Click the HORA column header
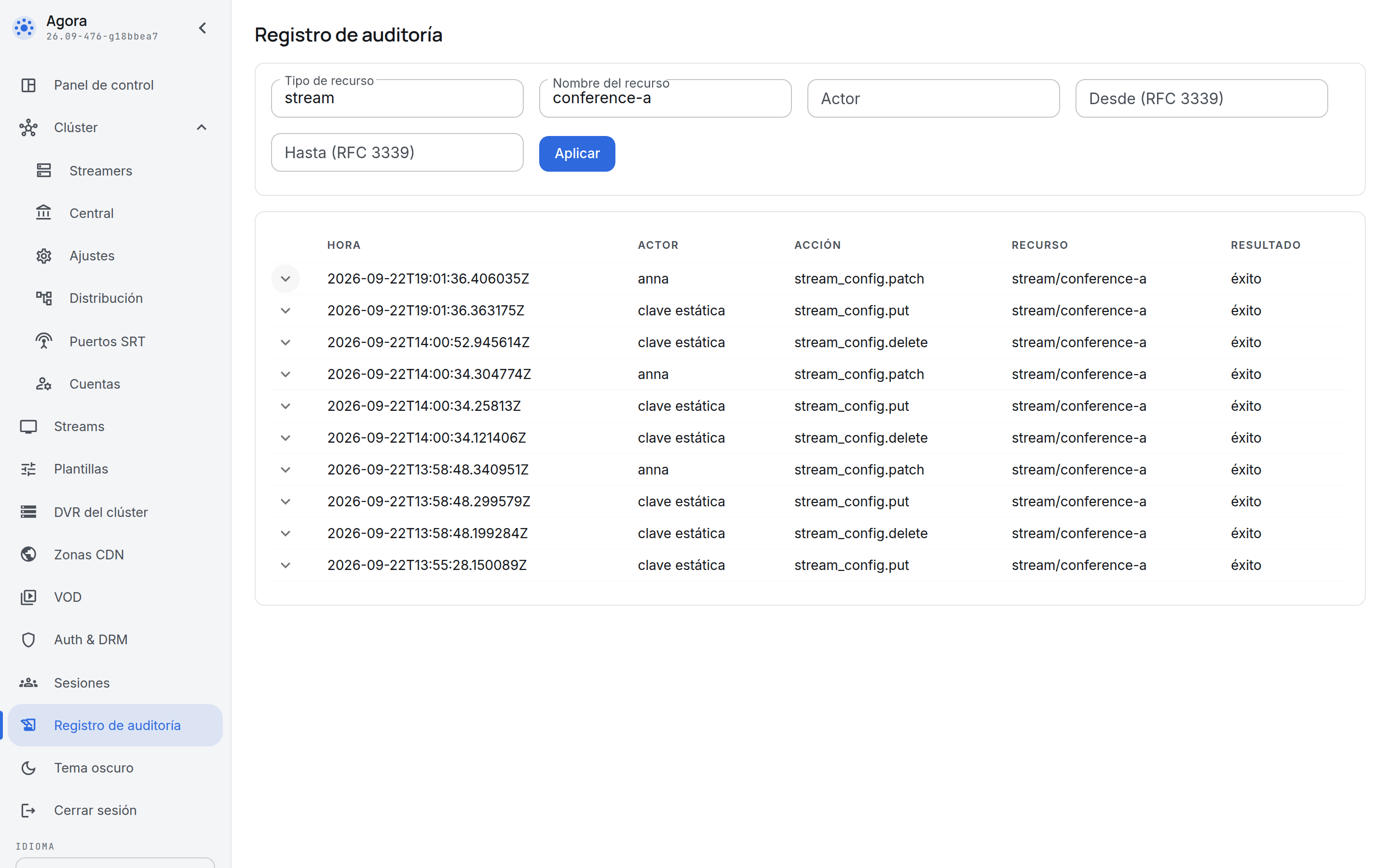The image size is (1389, 868). 344,245
